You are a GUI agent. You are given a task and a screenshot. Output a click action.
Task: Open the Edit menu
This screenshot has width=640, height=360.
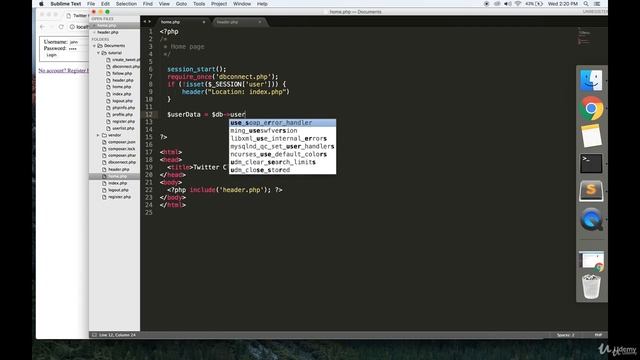105,4
